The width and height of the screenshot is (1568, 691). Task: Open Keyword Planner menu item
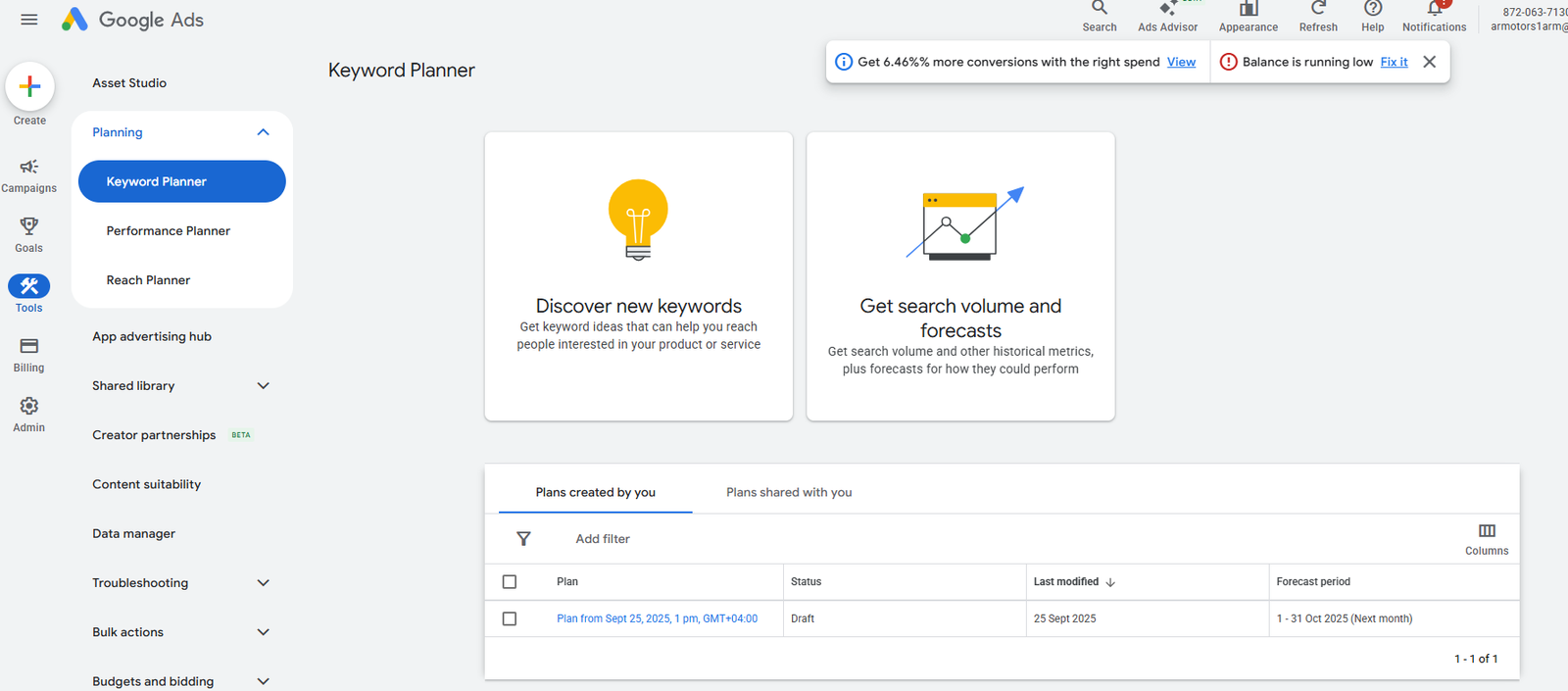tap(182, 181)
